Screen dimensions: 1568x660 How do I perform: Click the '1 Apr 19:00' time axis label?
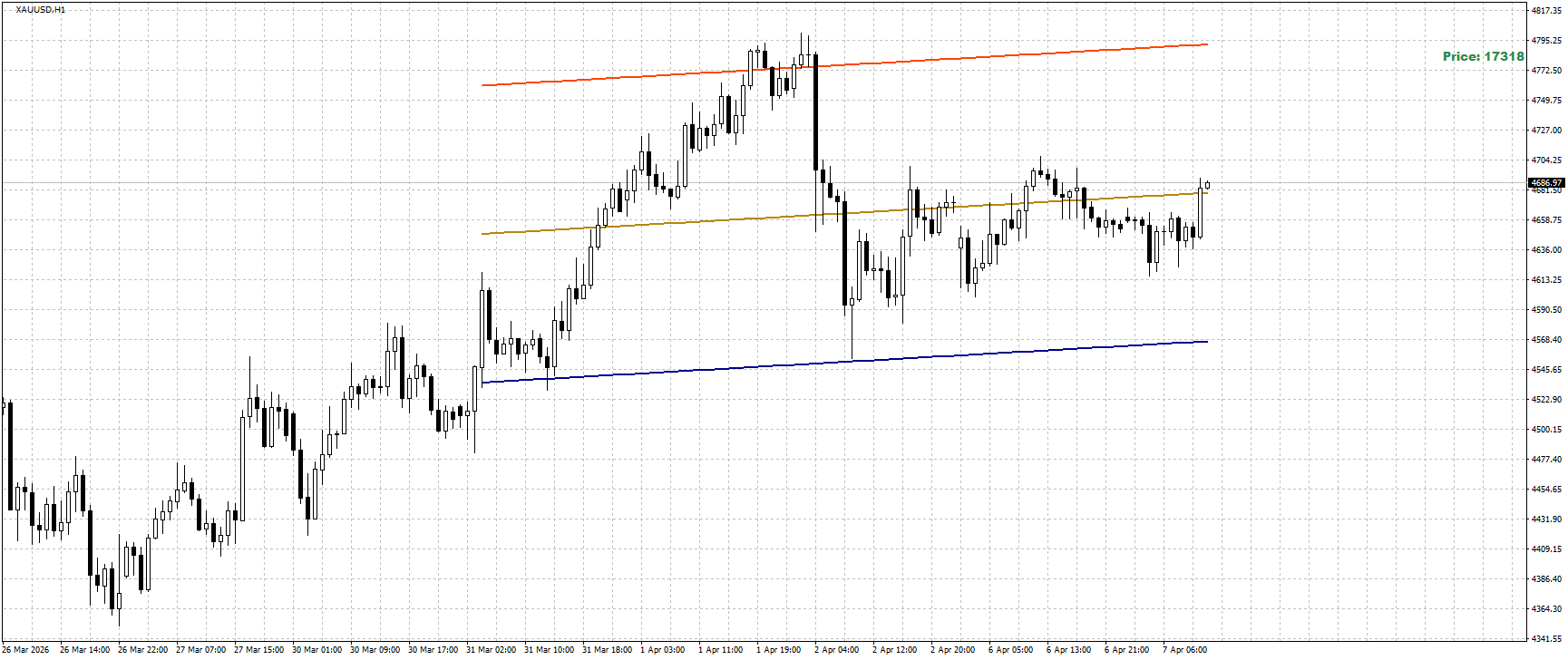coord(780,650)
